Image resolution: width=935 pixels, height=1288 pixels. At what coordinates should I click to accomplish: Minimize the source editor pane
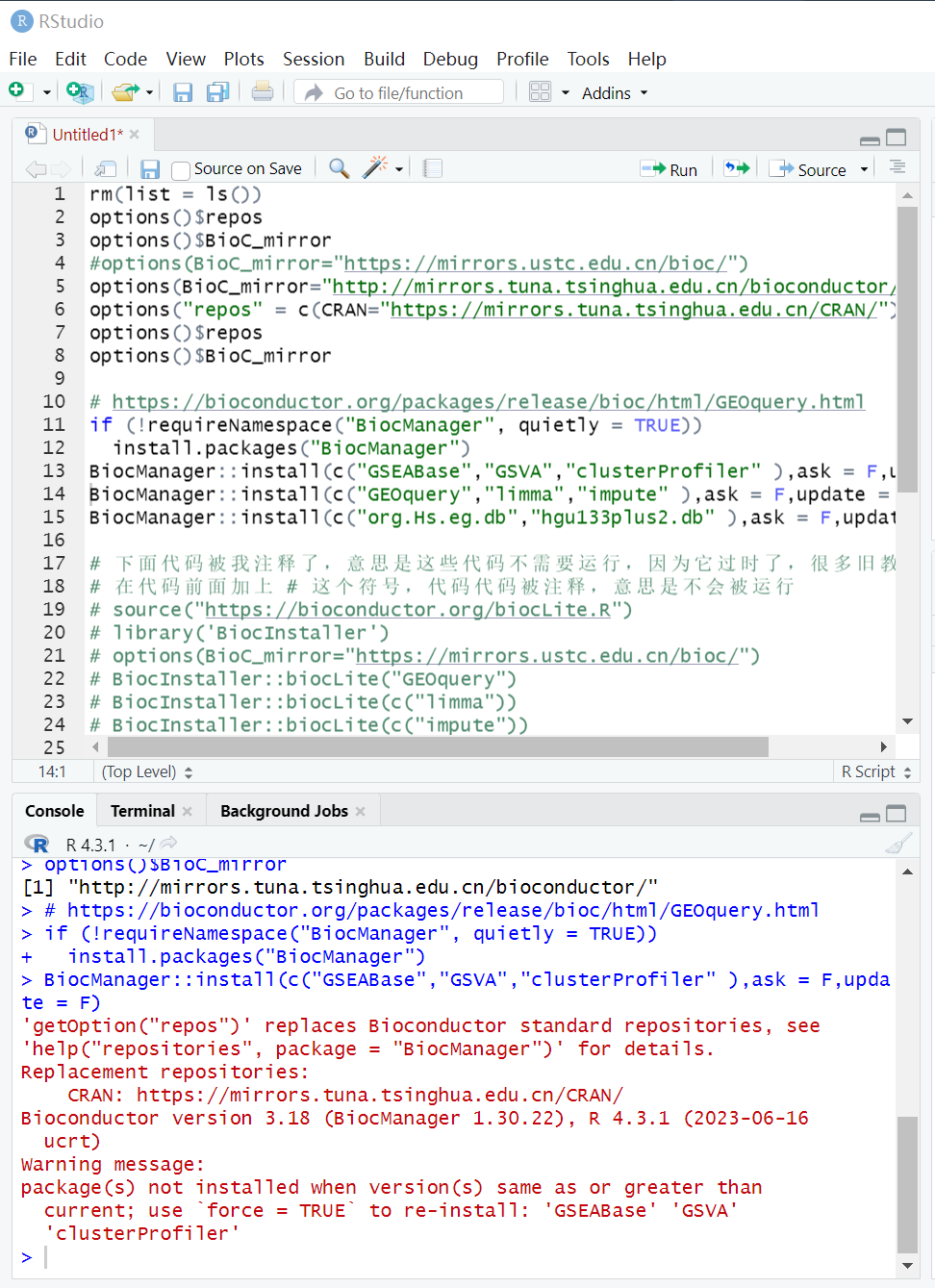(x=870, y=140)
